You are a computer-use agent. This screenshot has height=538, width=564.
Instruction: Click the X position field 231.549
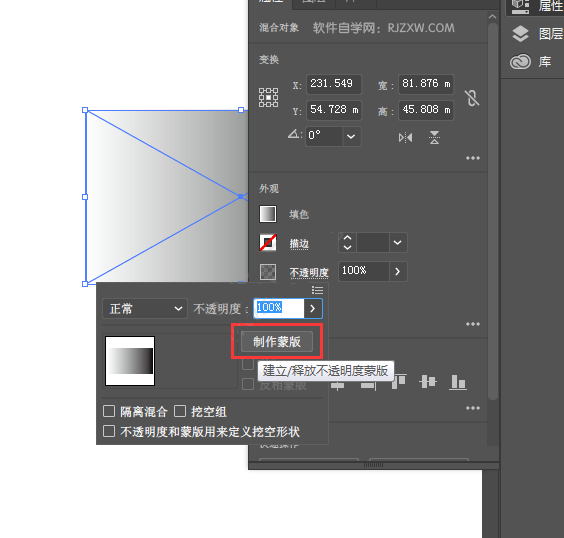[334, 84]
